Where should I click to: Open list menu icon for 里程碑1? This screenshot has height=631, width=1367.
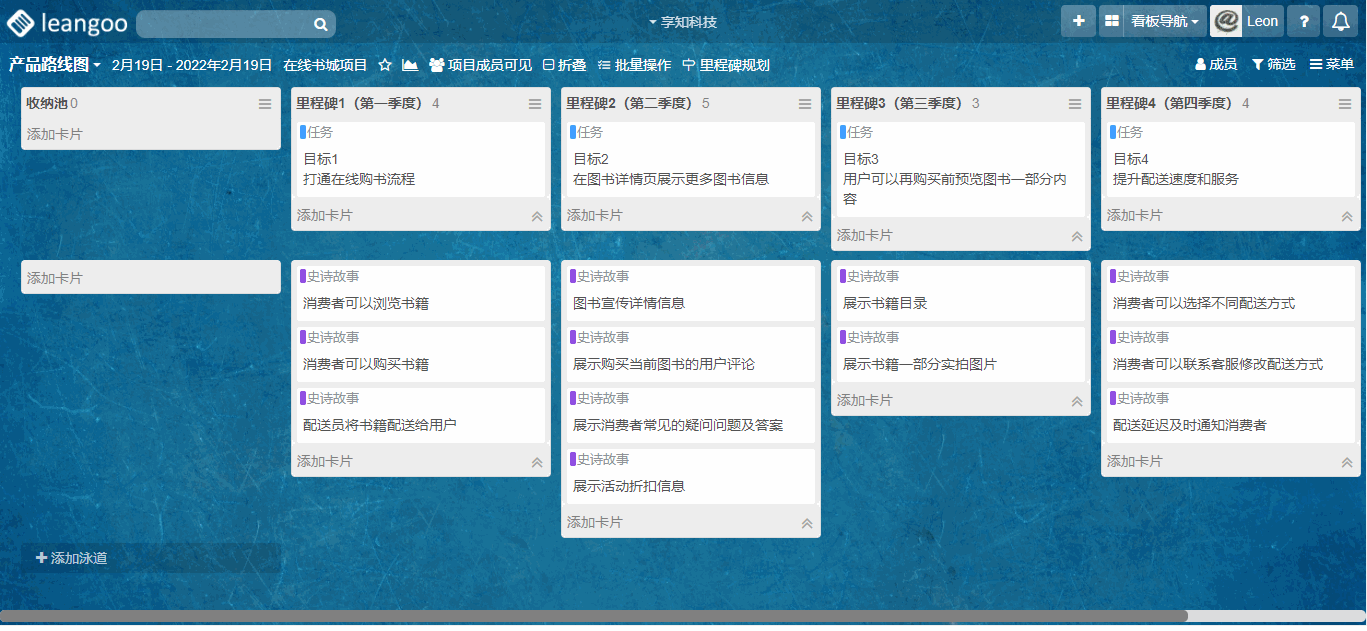(x=535, y=104)
